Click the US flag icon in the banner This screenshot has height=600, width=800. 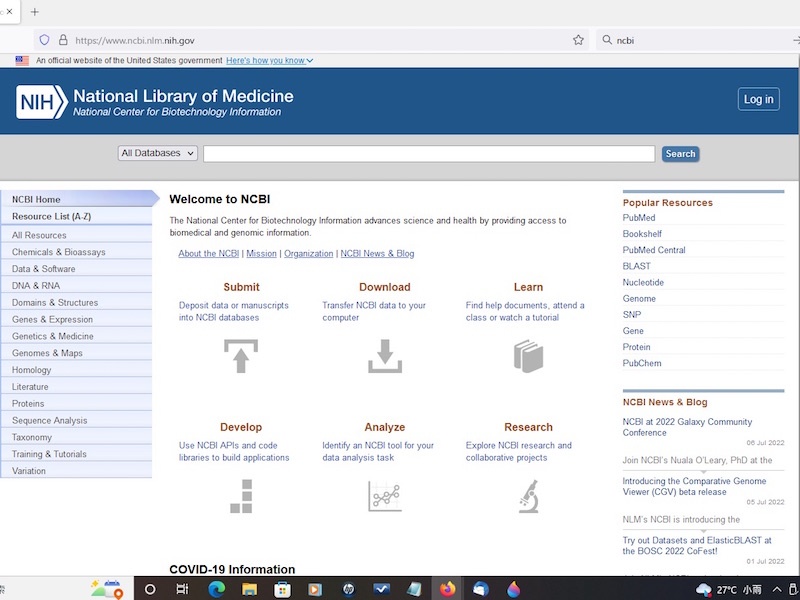tap(22, 61)
